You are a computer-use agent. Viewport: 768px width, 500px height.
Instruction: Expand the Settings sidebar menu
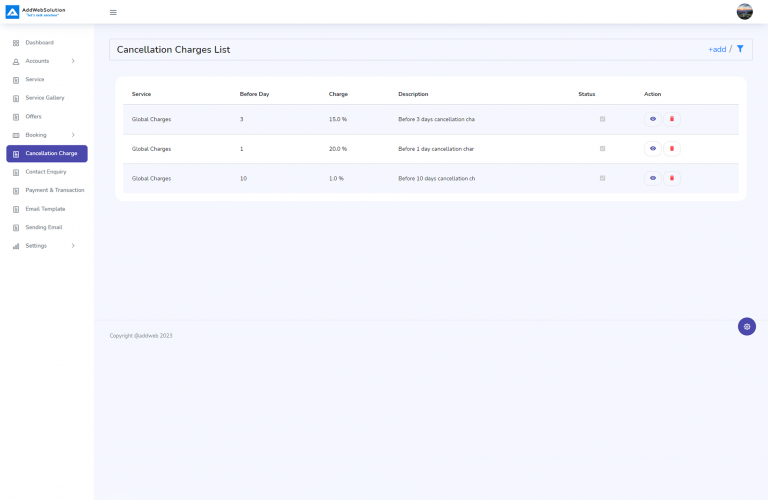point(46,246)
